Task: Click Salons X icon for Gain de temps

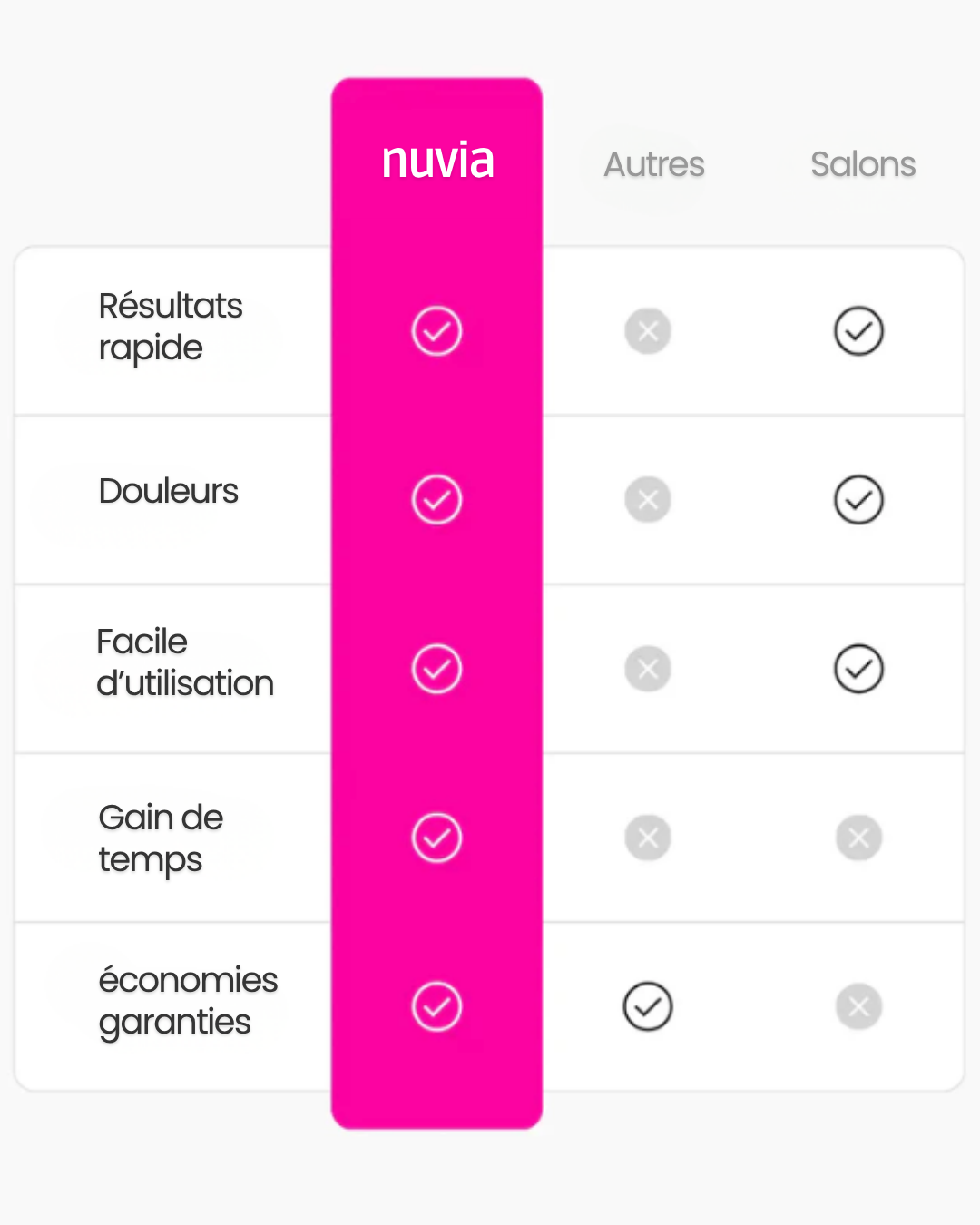Action: pyautogui.click(x=858, y=838)
